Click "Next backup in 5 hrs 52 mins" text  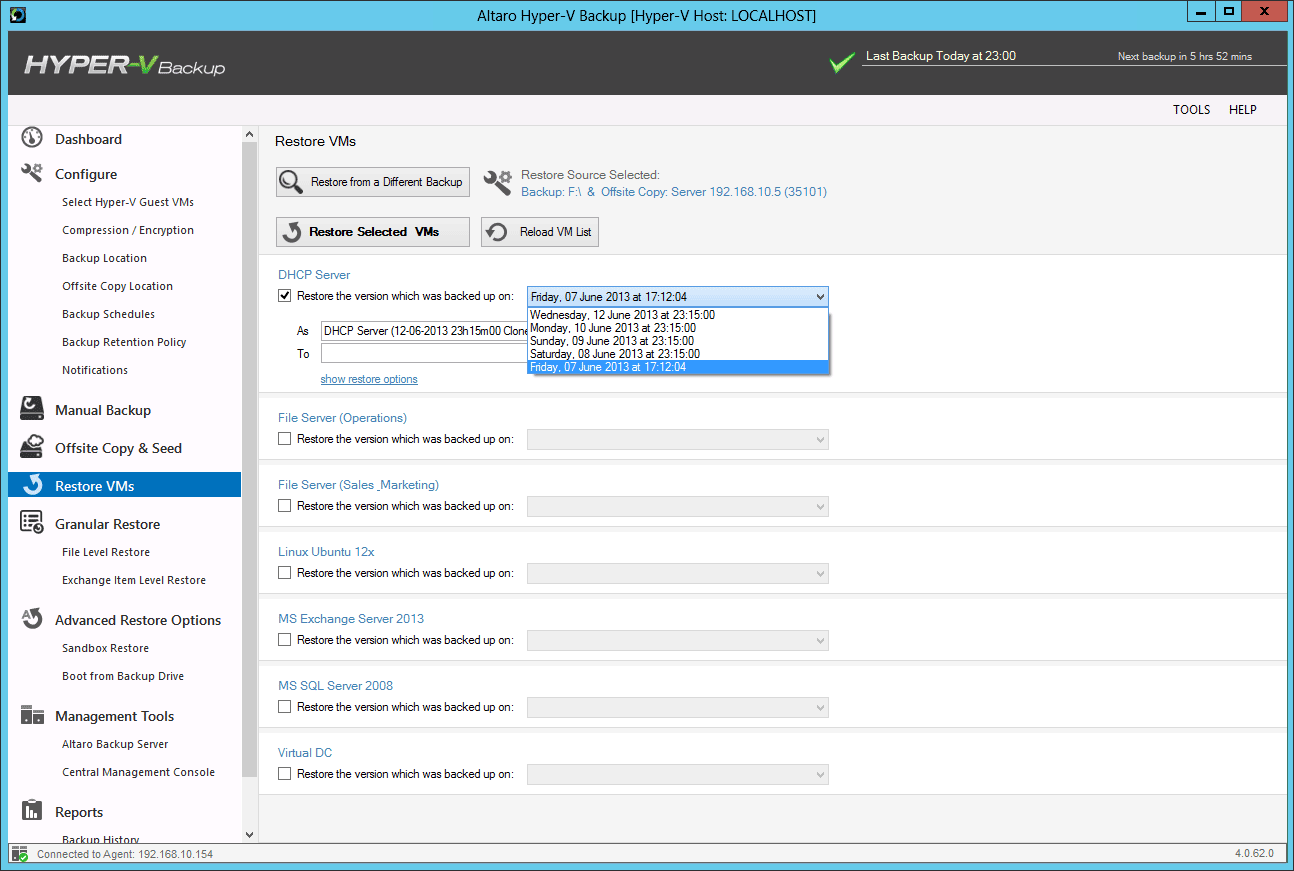(1185, 57)
